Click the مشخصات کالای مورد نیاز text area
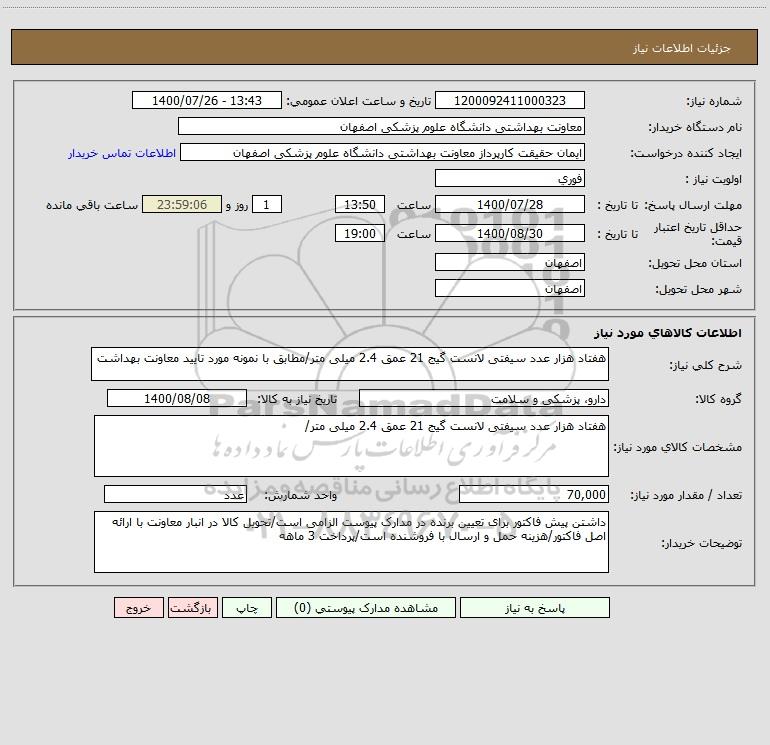The height and width of the screenshot is (745, 770). [351, 446]
